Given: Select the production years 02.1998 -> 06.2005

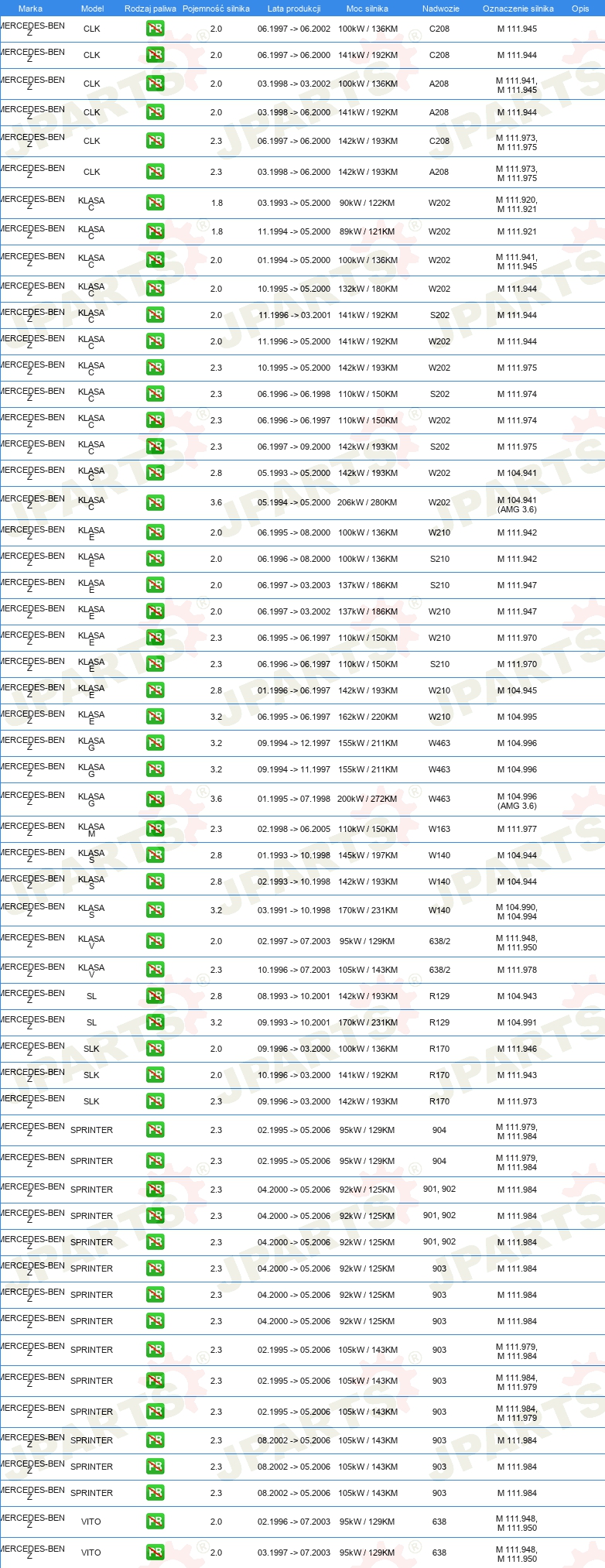Looking at the screenshot, I should (x=294, y=829).
